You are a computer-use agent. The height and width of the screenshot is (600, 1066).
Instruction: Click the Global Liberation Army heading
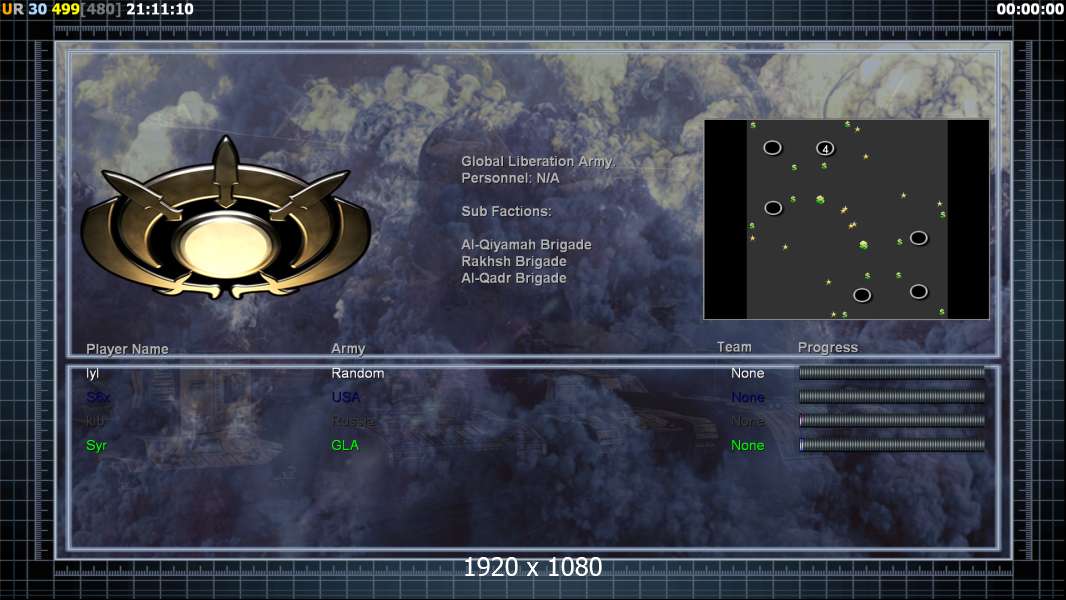pyautogui.click(x=538, y=161)
